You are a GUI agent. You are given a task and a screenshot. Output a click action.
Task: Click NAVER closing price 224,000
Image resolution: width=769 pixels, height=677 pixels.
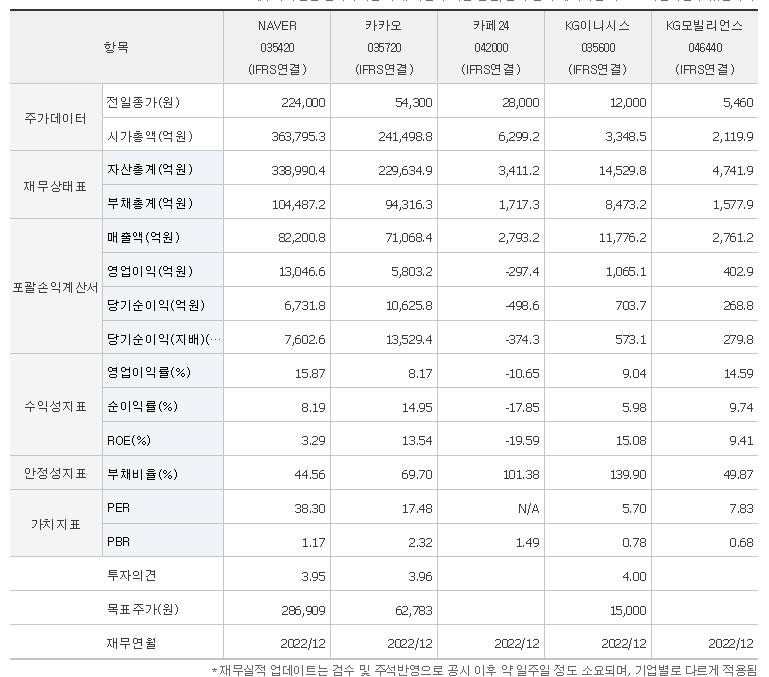point(303,102)
